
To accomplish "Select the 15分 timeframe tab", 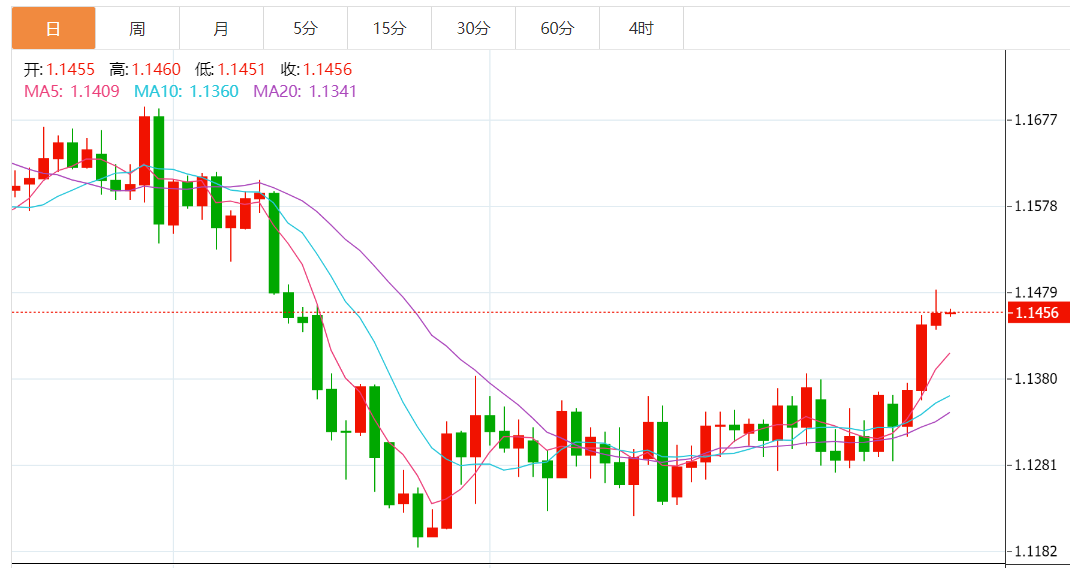I will (389, 28).
